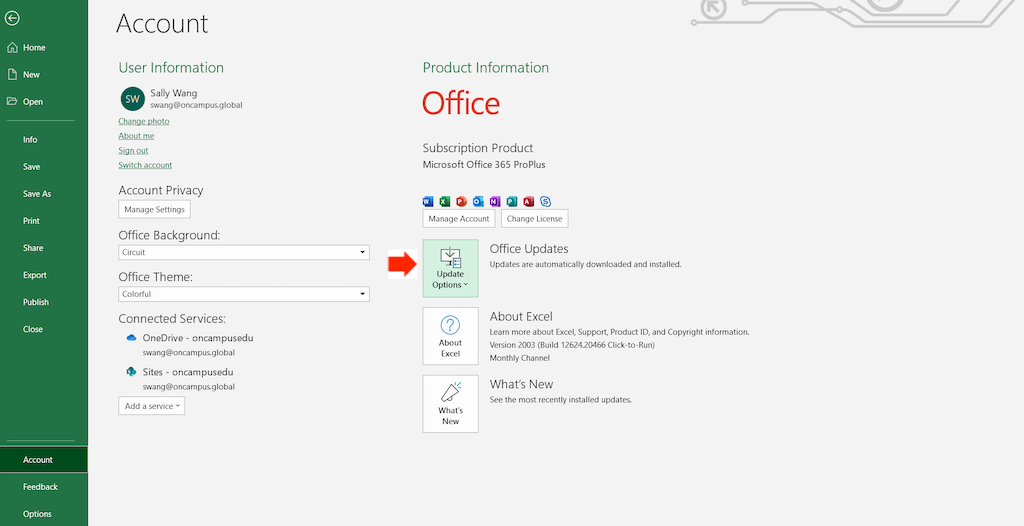
Task: Click the Microsoft Office 365 ProPlus text
Action: click(484, 165)
